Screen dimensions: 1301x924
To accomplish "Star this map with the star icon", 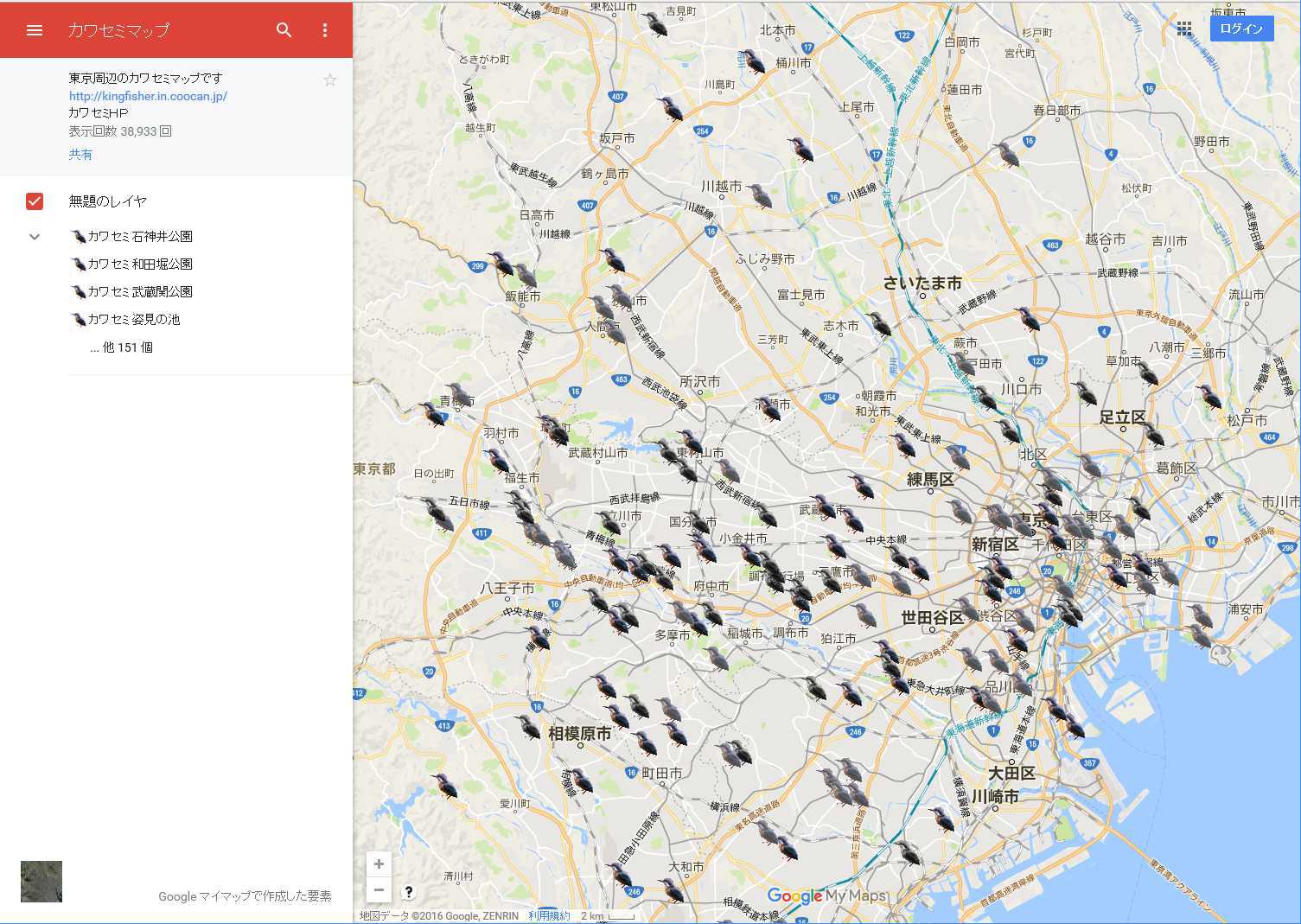I will (x=329, y=80).
